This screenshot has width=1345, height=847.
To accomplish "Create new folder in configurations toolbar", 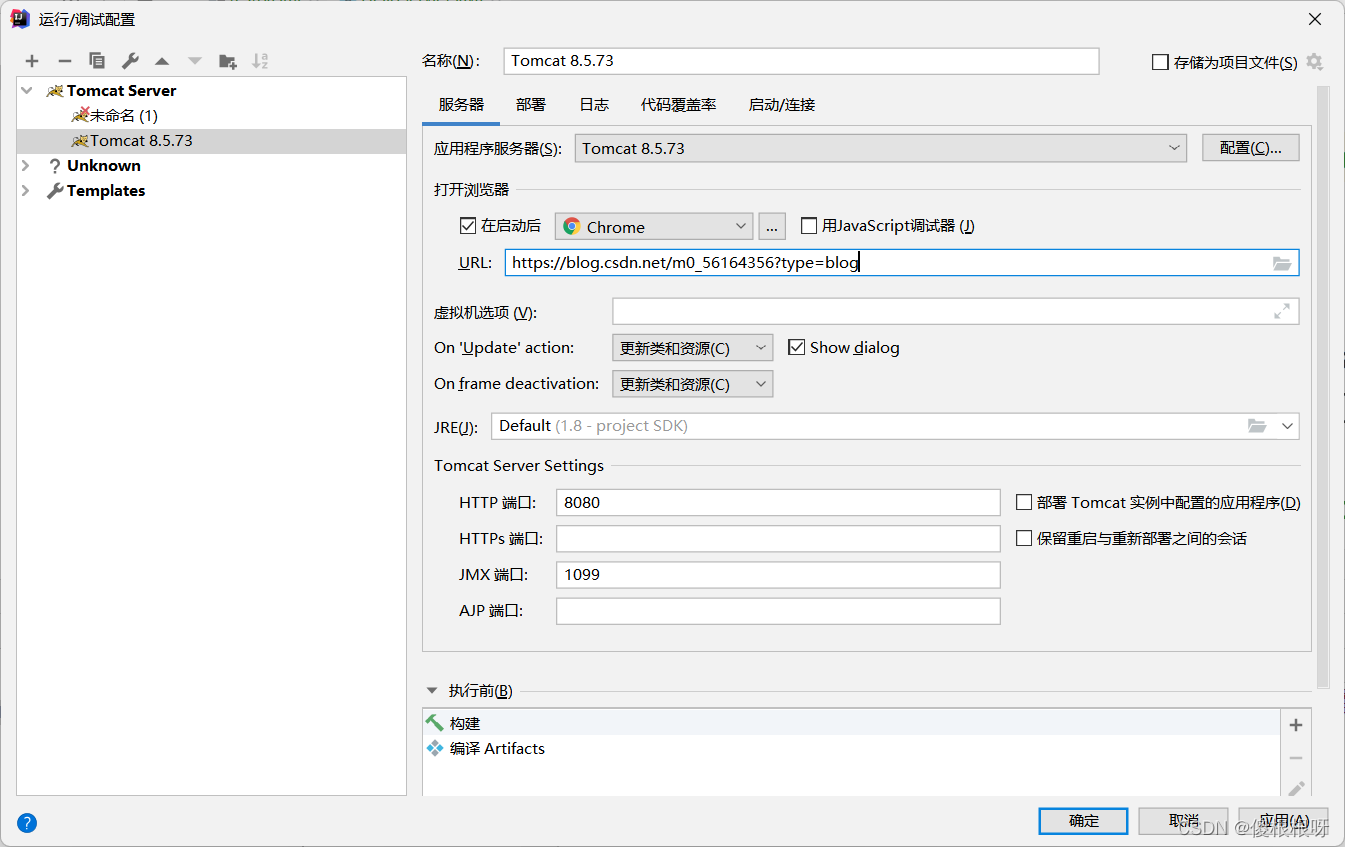I will pos(228,61).
